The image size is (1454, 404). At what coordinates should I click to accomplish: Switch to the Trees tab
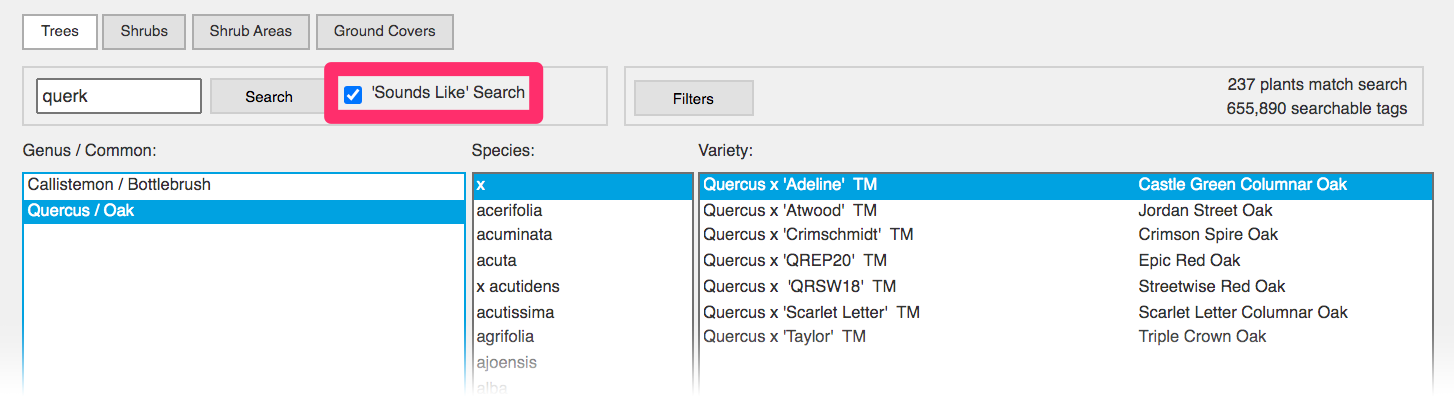pyautogui.click(x=60, y=31)
